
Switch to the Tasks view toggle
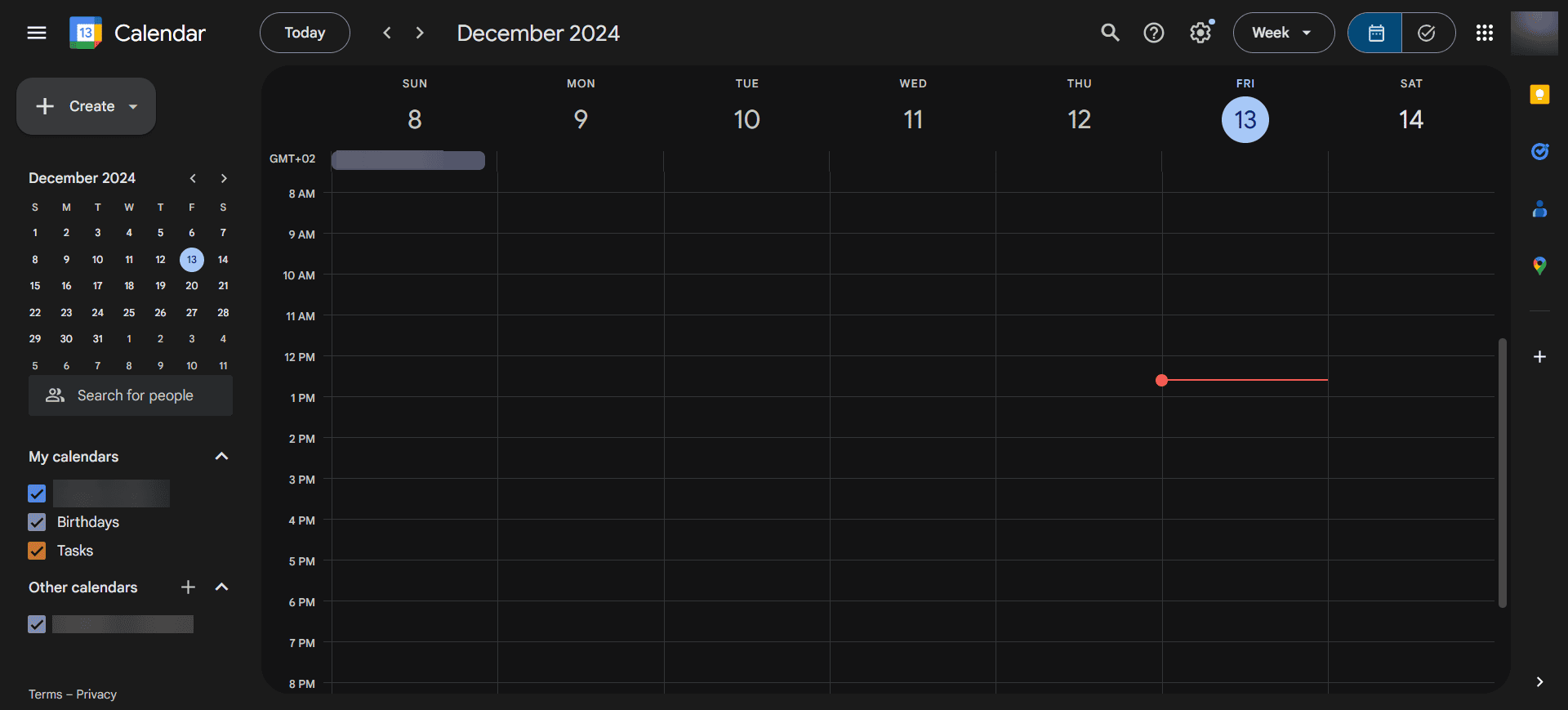point(1428,33)
